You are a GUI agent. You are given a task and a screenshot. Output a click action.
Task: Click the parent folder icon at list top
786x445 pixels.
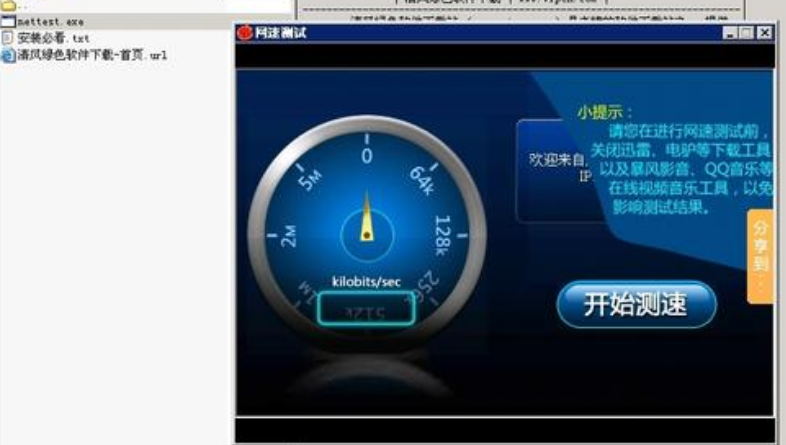(8, 5)
